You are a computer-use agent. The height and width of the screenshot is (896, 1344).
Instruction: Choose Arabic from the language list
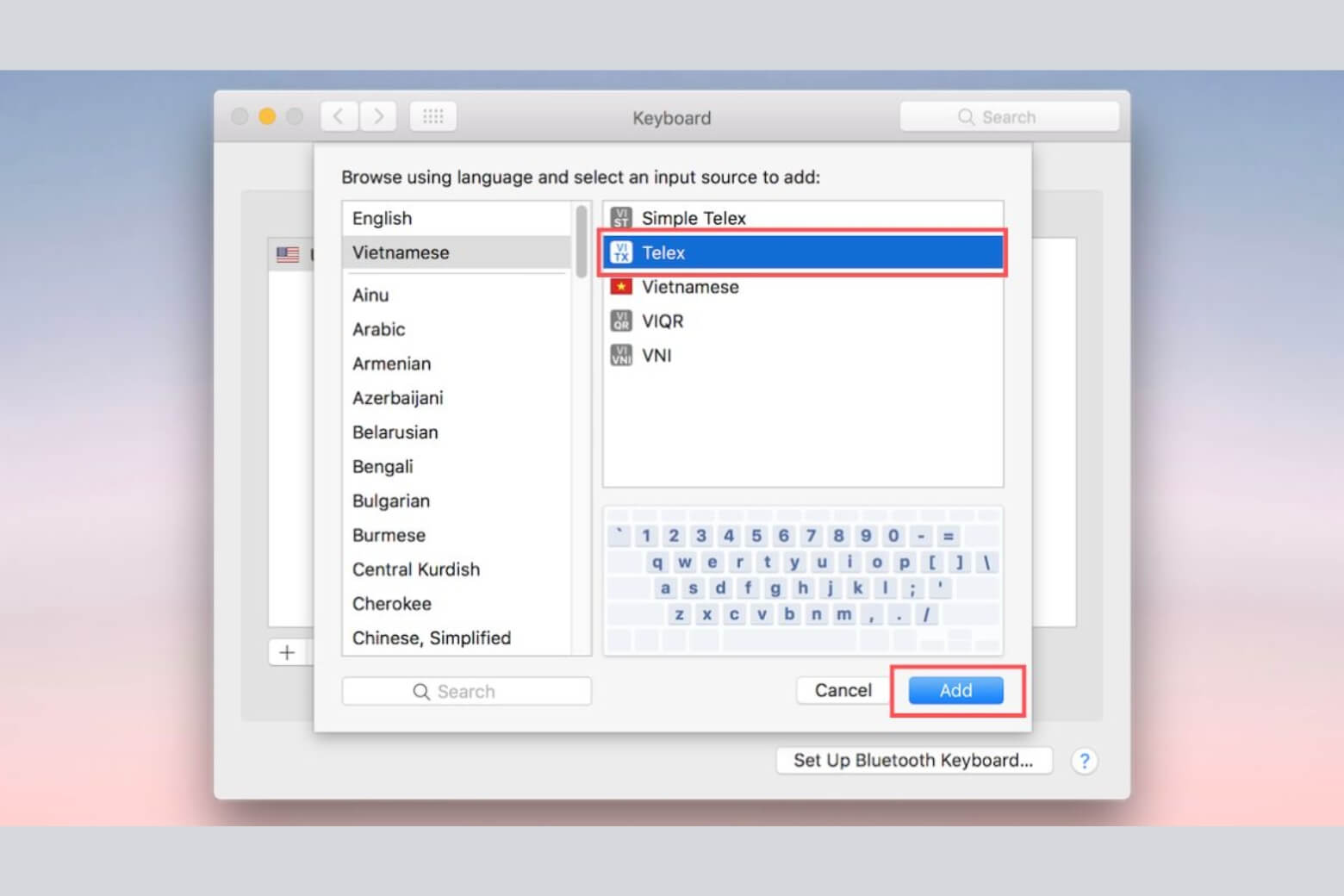378,329
